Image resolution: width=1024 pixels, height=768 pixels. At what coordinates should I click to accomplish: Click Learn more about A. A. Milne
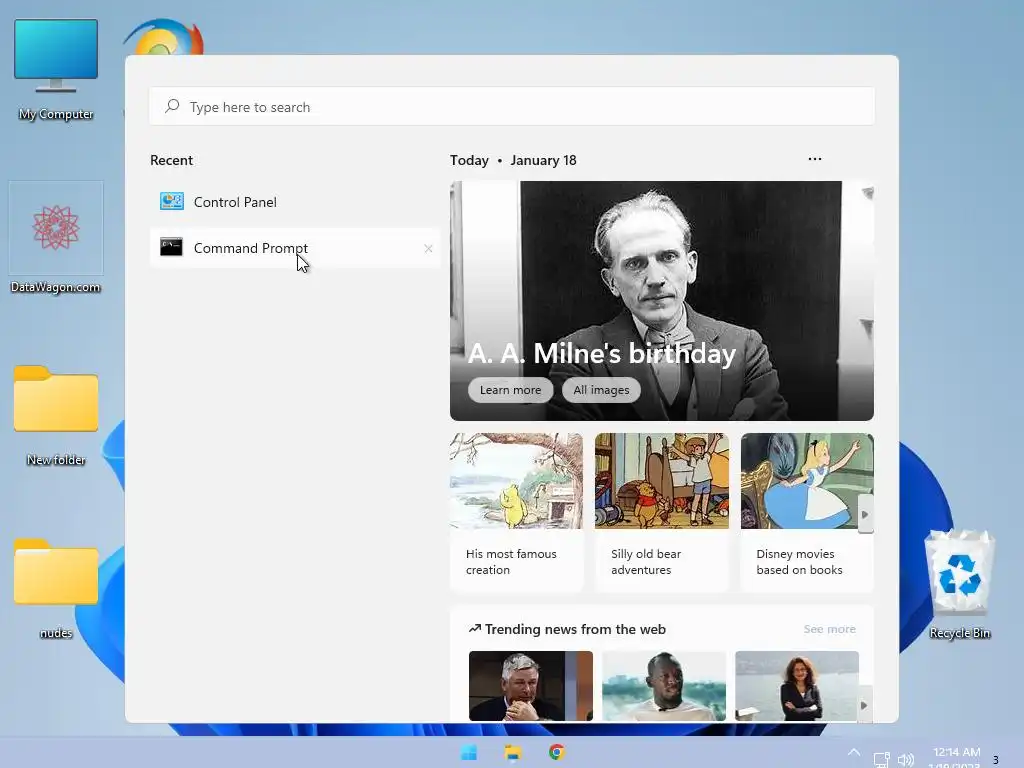tap(510, 390)
